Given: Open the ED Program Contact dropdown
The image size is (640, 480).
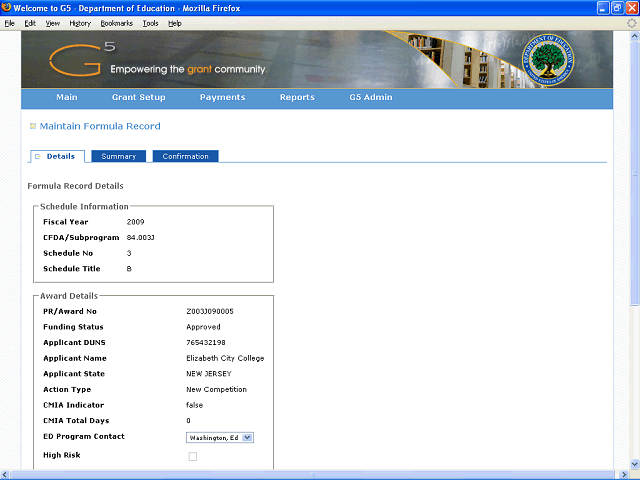Looking at the screenshot, I should [221, 437].
